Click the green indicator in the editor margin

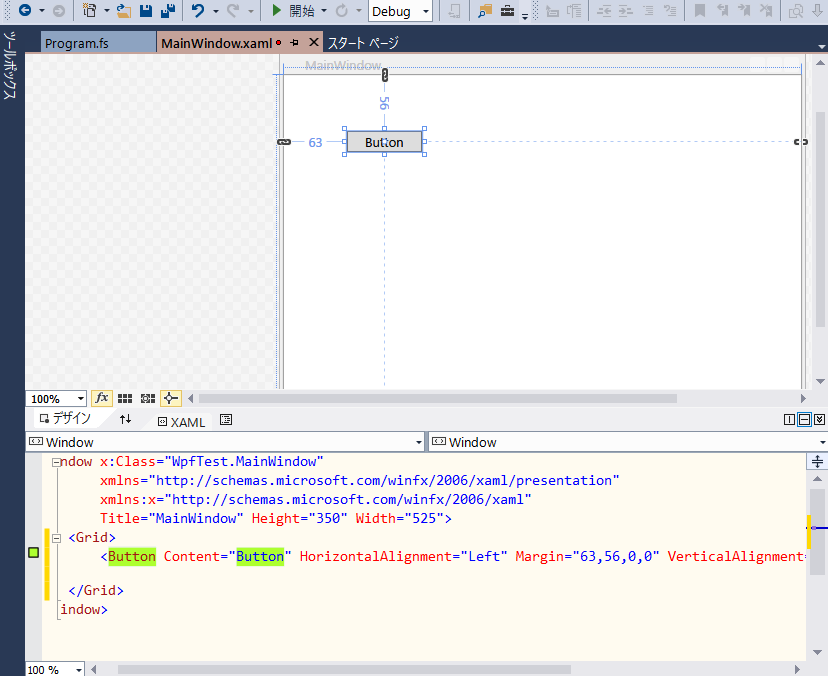coord(33,552)
